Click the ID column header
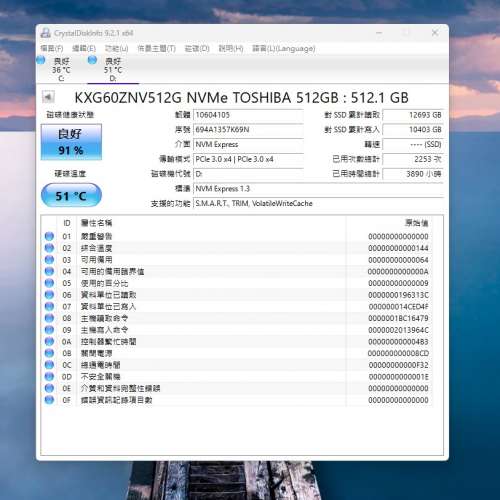The image size is (500, 500). (x=67, y=223)
